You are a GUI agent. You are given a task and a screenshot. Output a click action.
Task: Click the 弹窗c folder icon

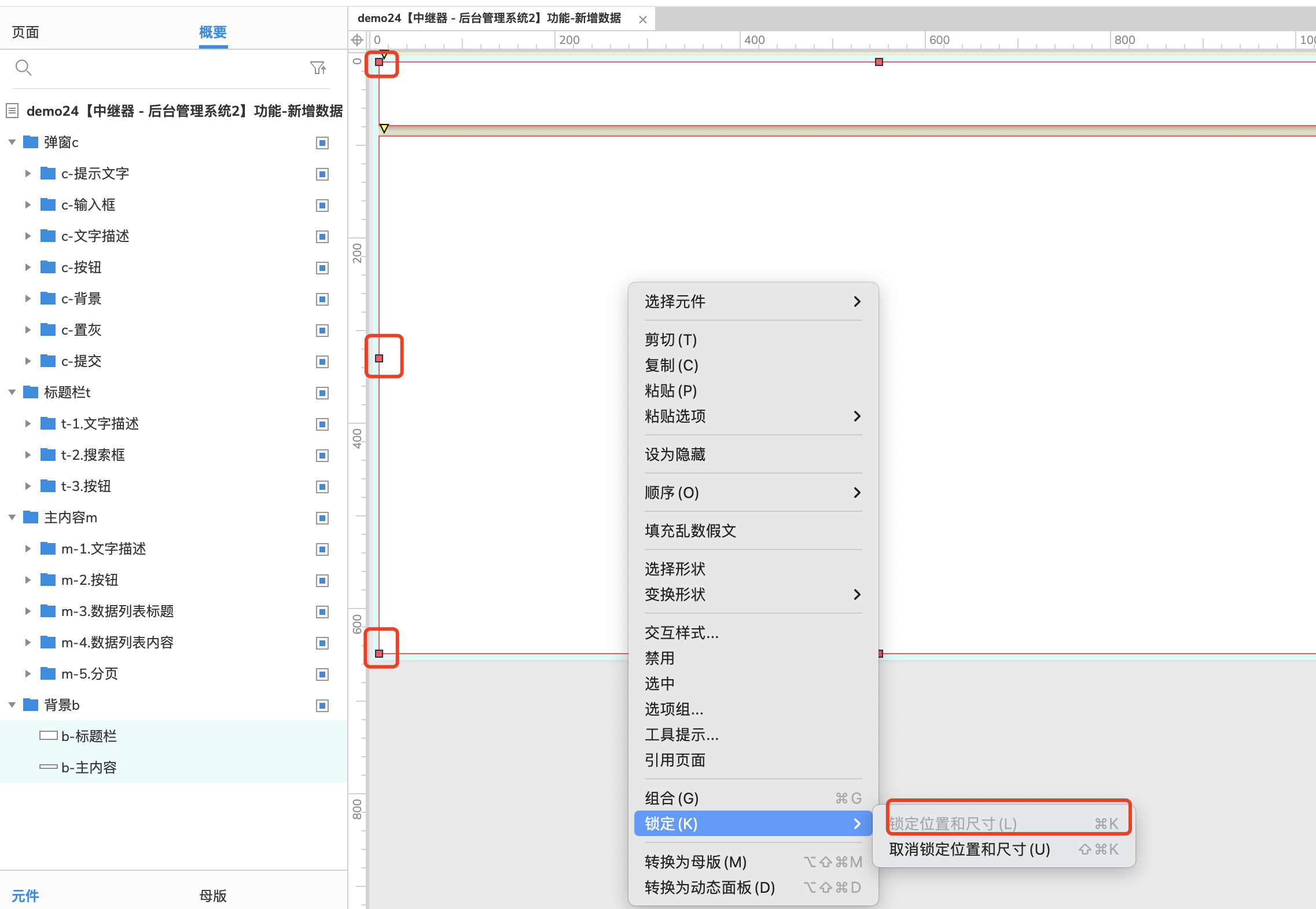point(30,142)
